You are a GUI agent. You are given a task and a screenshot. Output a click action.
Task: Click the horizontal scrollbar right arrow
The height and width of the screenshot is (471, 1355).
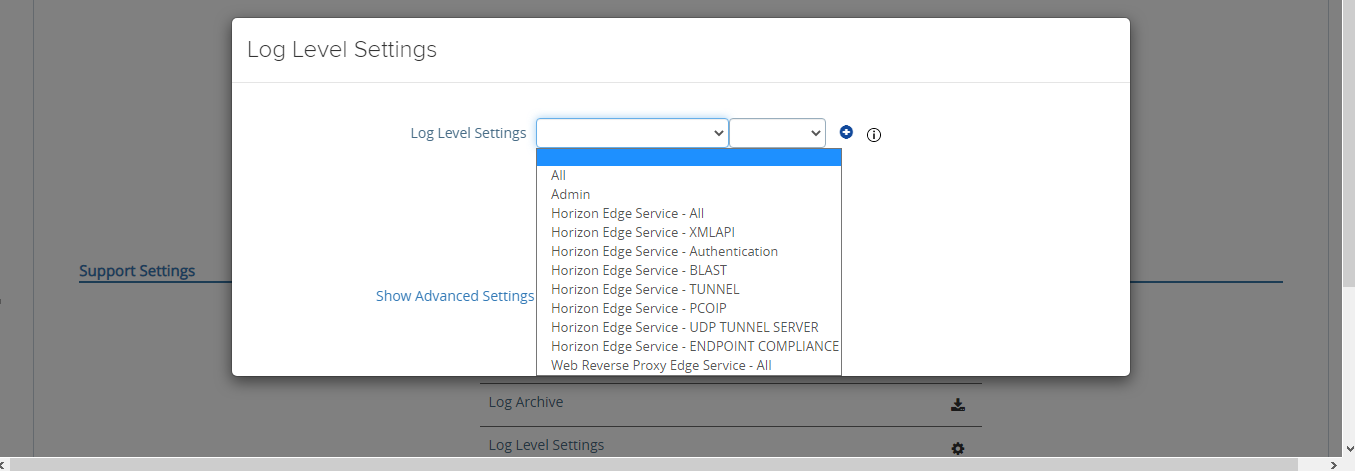pos(1332,464)
